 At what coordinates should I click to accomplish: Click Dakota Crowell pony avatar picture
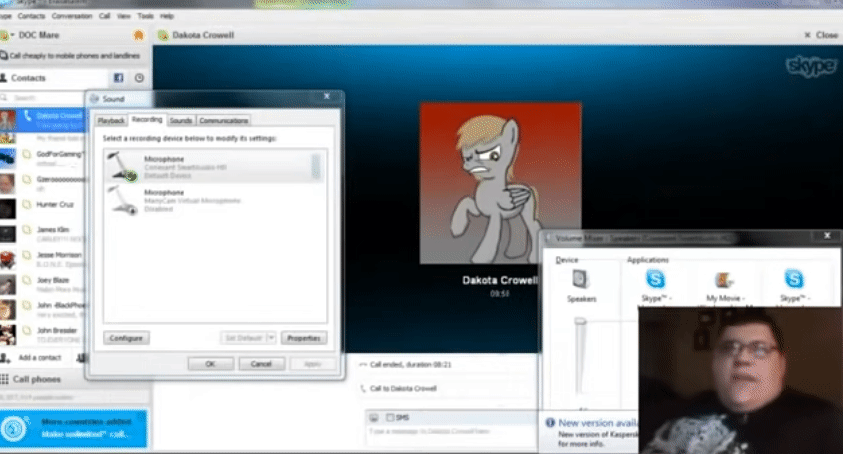point(501,183)
